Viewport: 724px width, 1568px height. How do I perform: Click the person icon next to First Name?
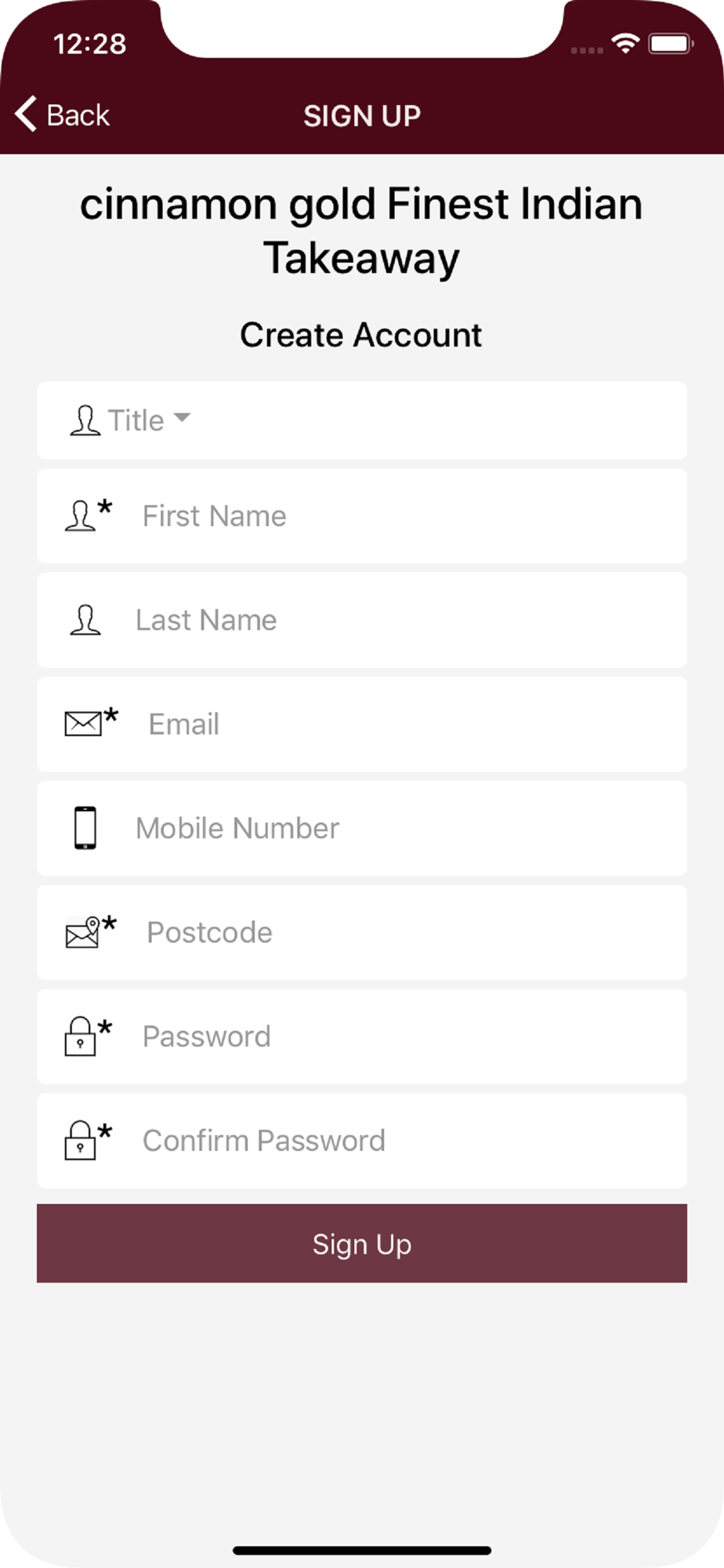click(x=81, y=516)
